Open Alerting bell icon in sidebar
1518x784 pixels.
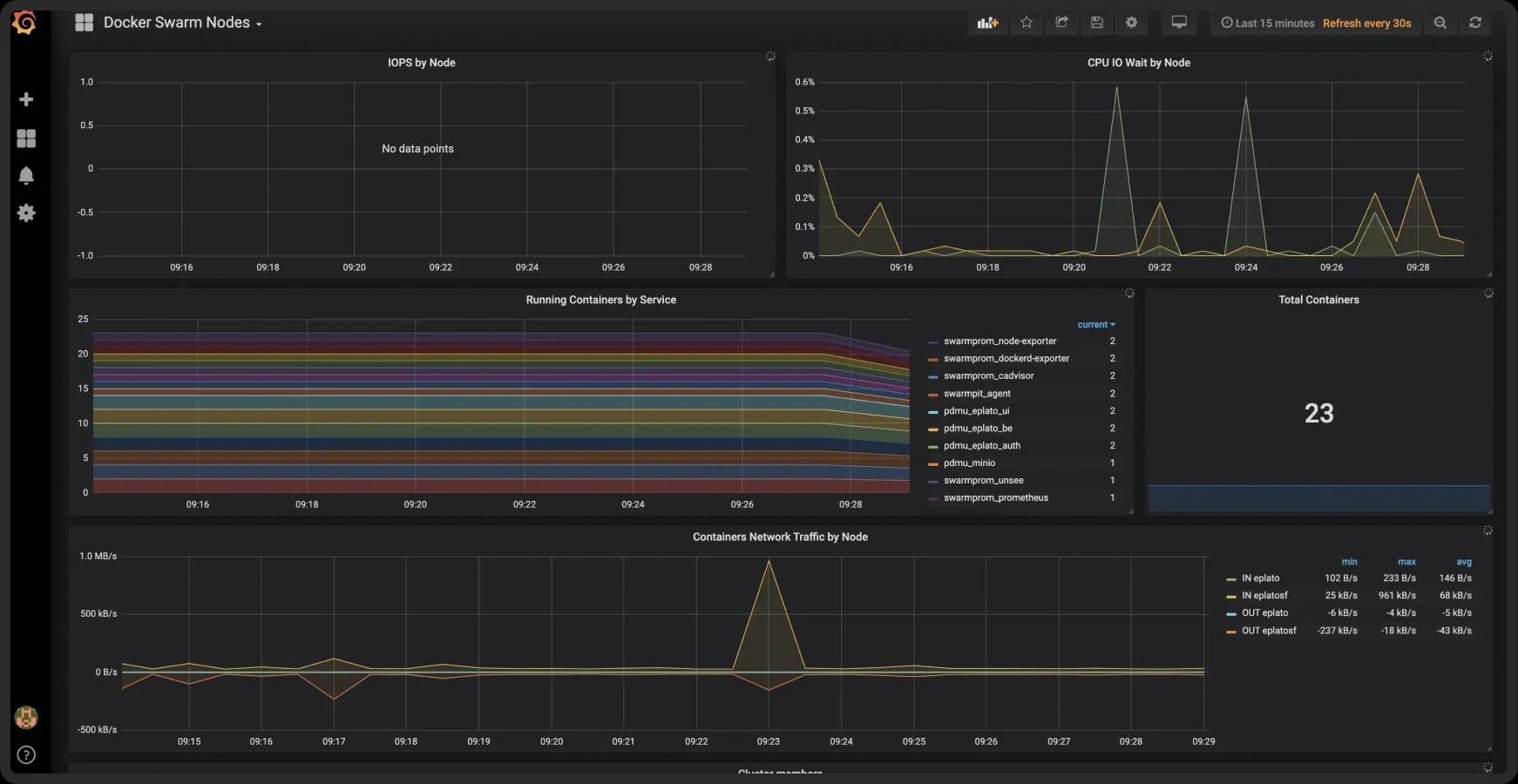tap(26, 176)
